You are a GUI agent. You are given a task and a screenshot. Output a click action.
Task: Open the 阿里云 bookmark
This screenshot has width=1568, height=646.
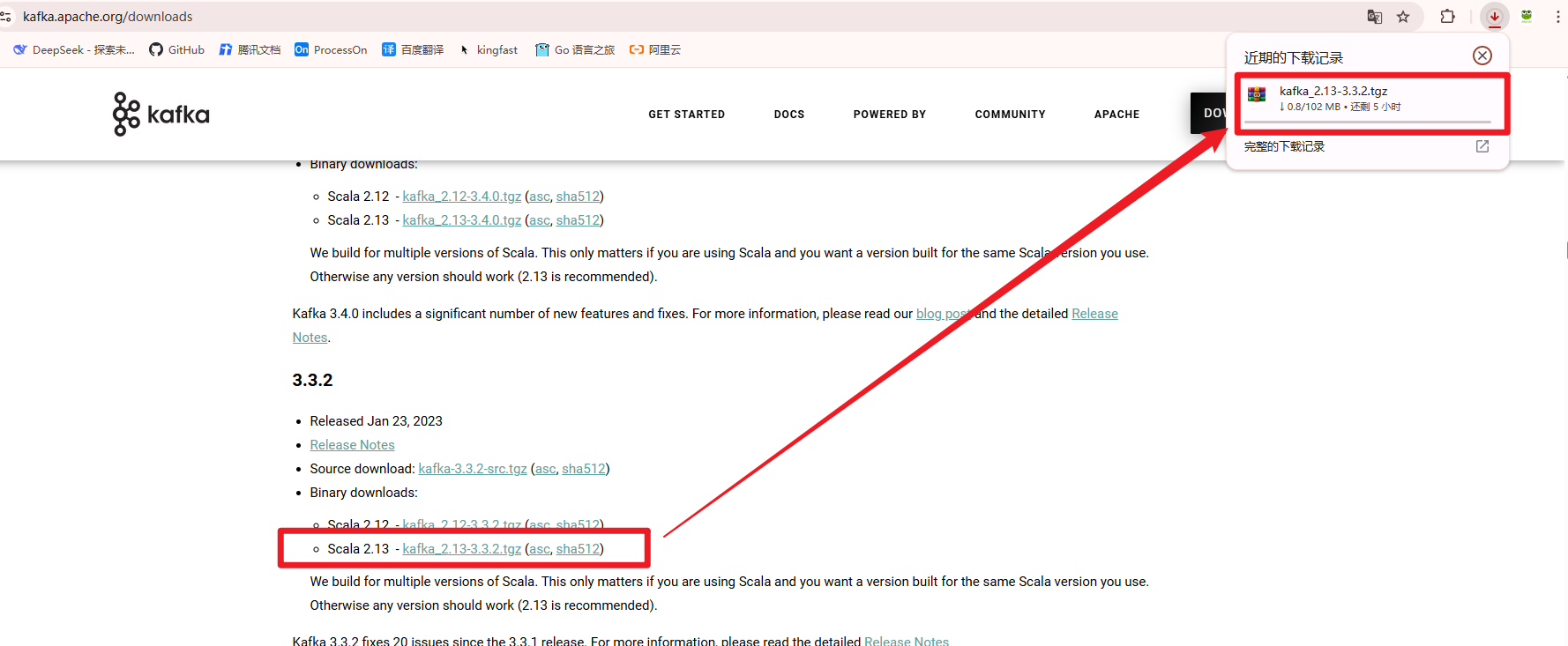tap(655, 50)
